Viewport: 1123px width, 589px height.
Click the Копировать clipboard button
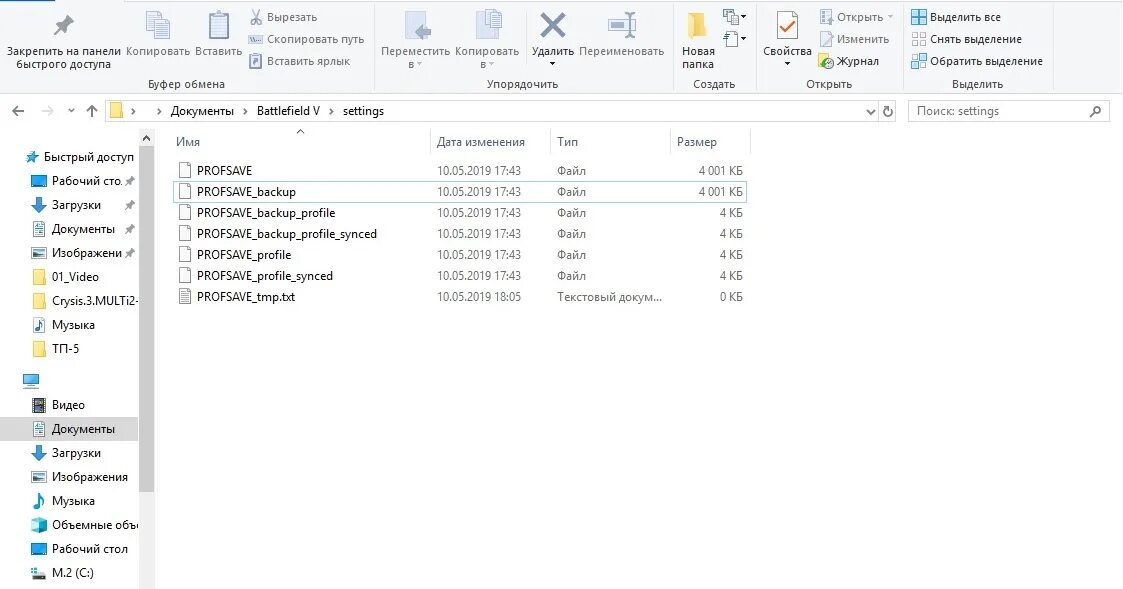[158, 34]
